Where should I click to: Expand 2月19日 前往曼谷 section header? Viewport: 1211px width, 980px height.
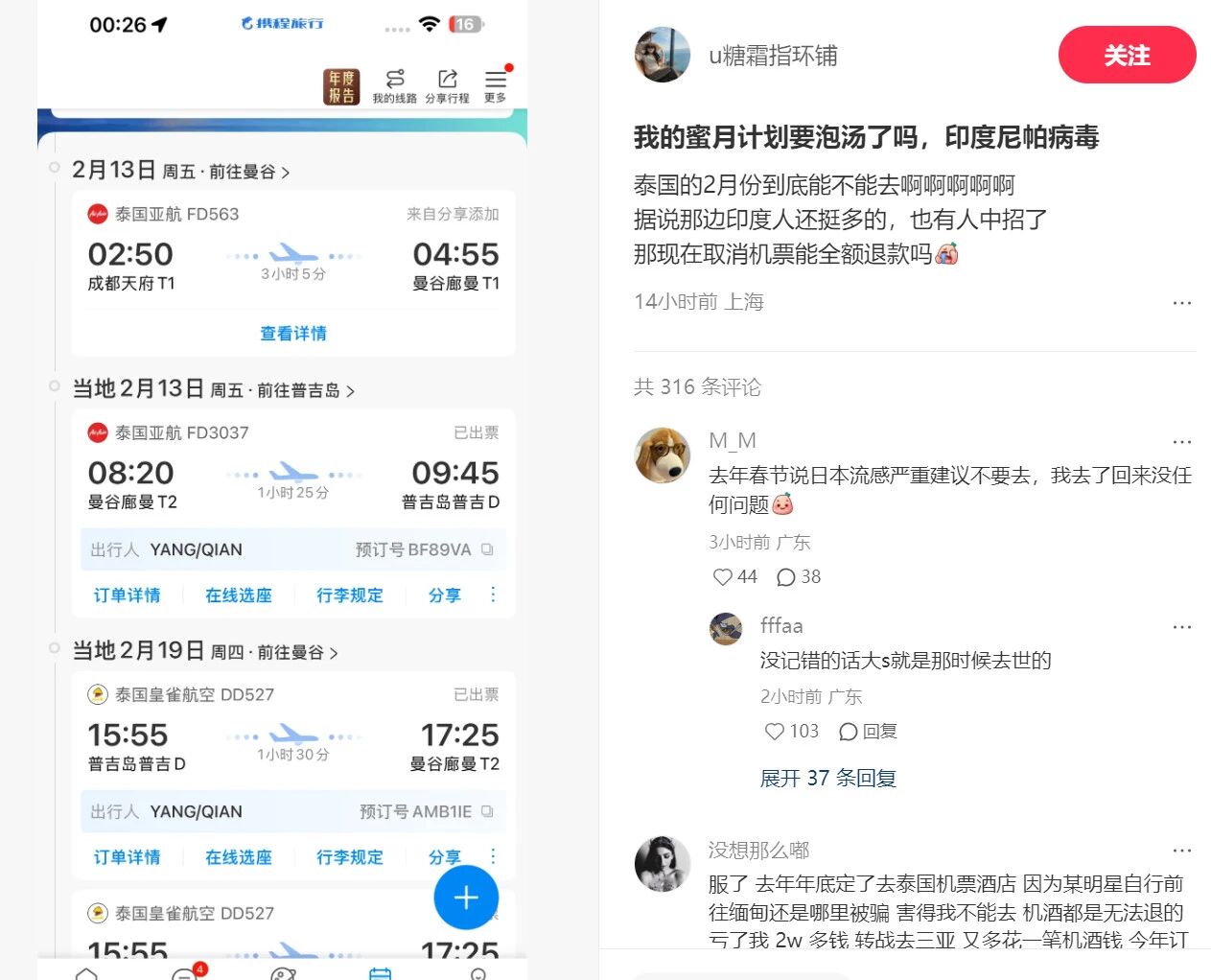tap(205, 651)
